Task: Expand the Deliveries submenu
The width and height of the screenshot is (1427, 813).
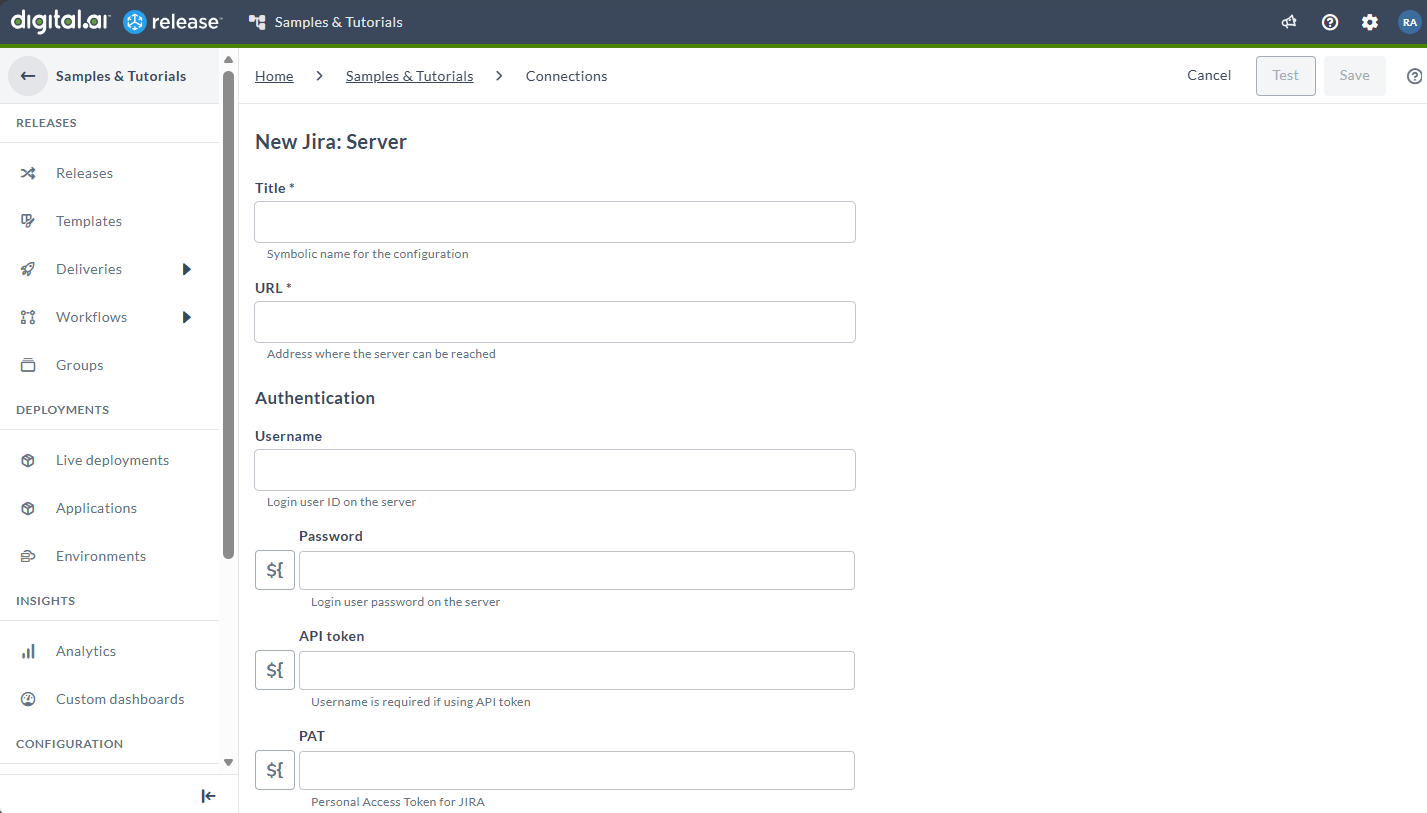Action: click(186, 268)
